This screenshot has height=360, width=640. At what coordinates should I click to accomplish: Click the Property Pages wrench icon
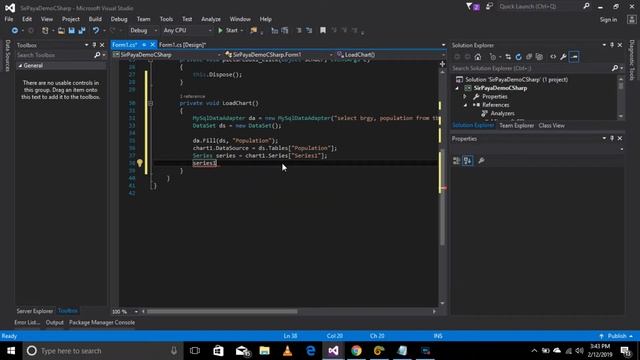(481, 161)
